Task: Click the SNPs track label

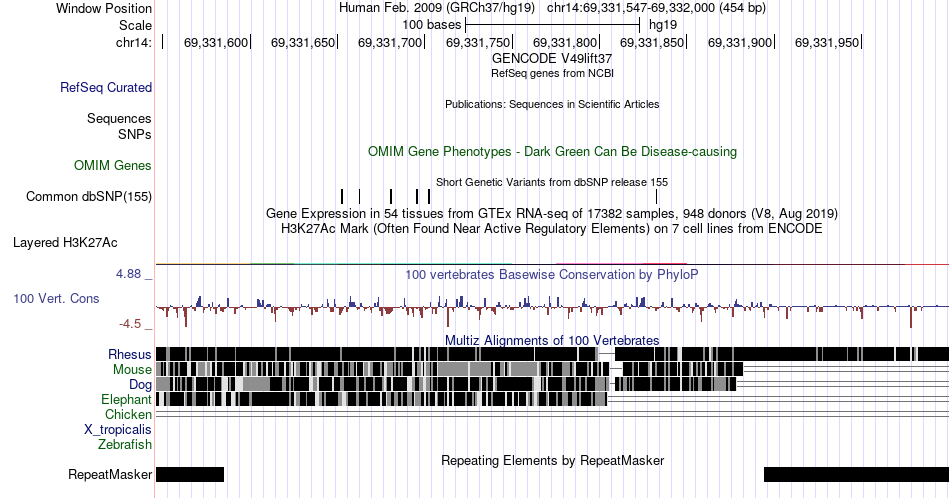Action: pyautogui.click(x=135, y=134)
